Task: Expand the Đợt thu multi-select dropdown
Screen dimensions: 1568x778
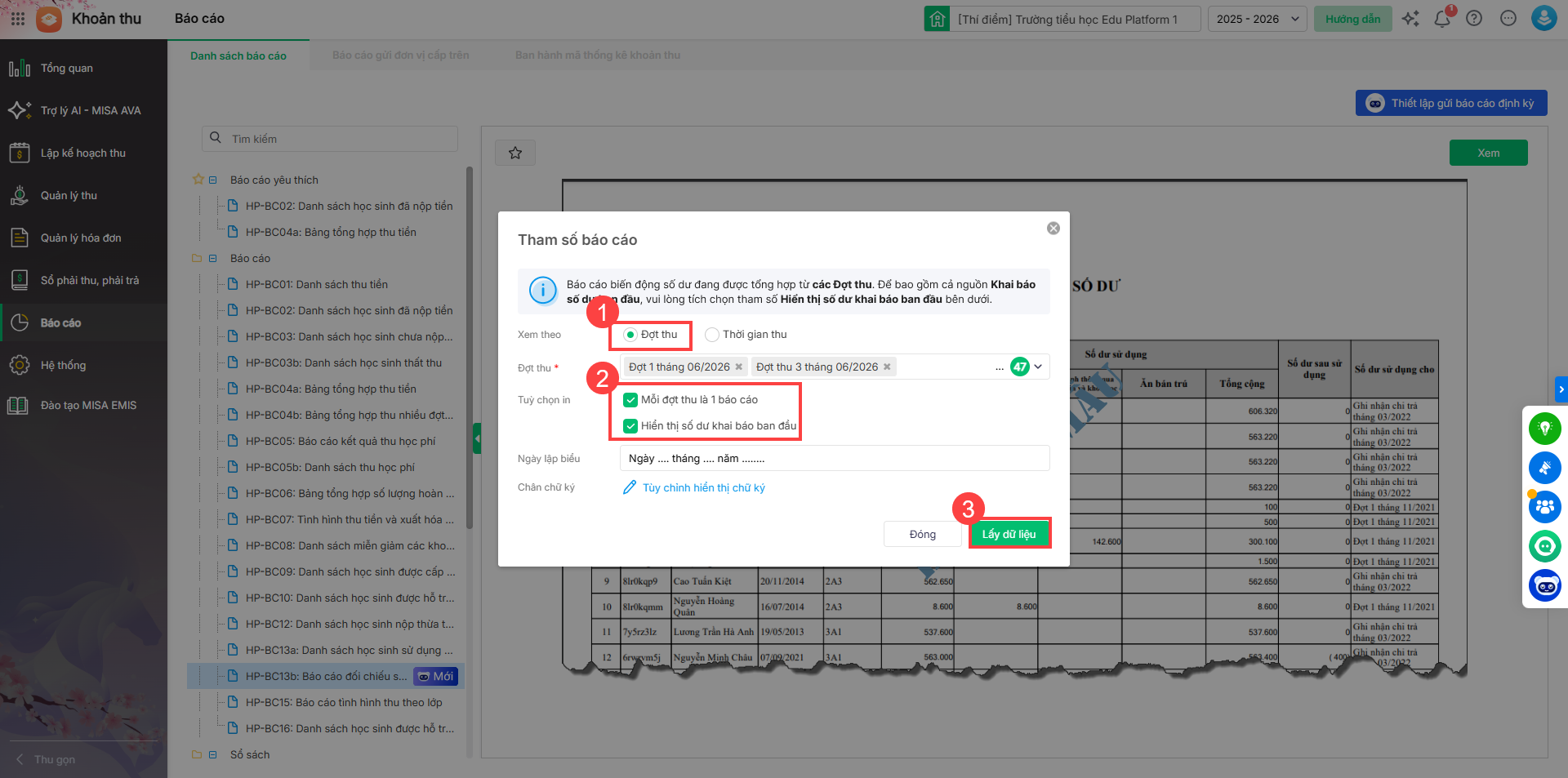Action: click(x=1038, y=367)
